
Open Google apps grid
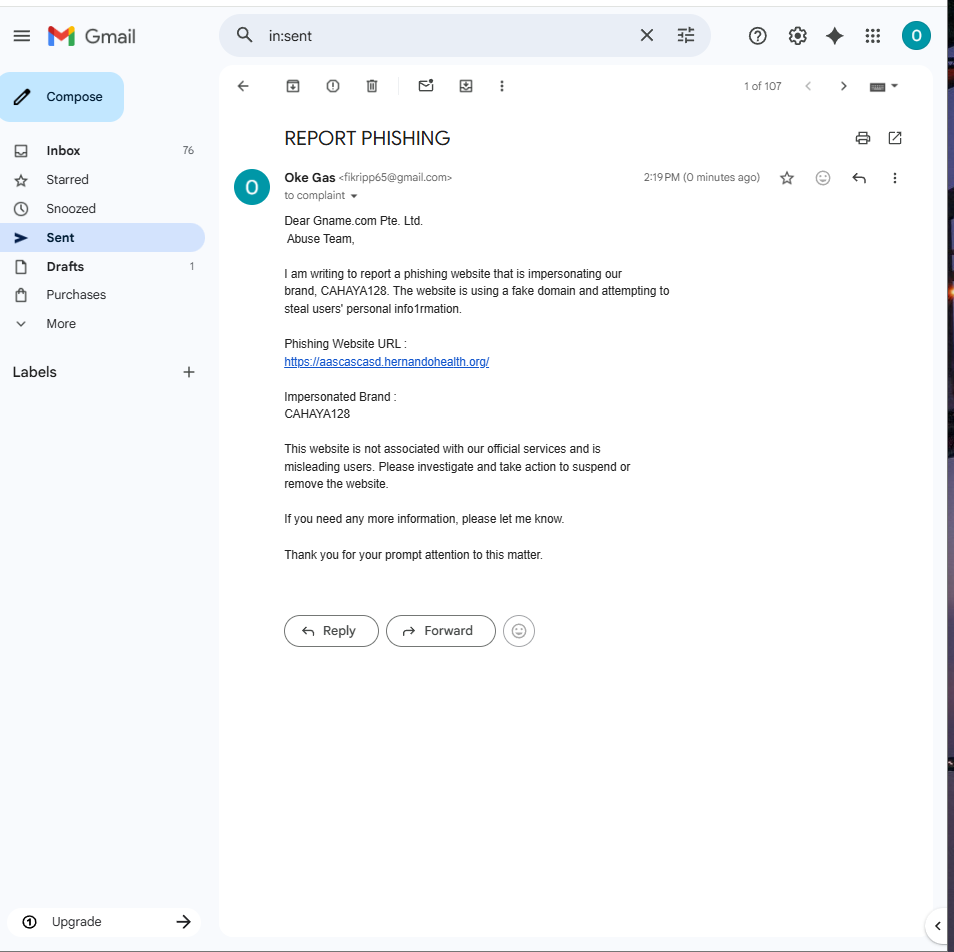pyautogui.click(x=872, y=36)
